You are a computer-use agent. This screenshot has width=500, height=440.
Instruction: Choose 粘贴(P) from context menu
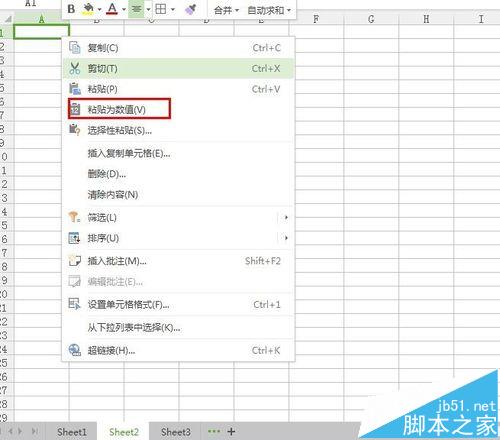(178, 89)
